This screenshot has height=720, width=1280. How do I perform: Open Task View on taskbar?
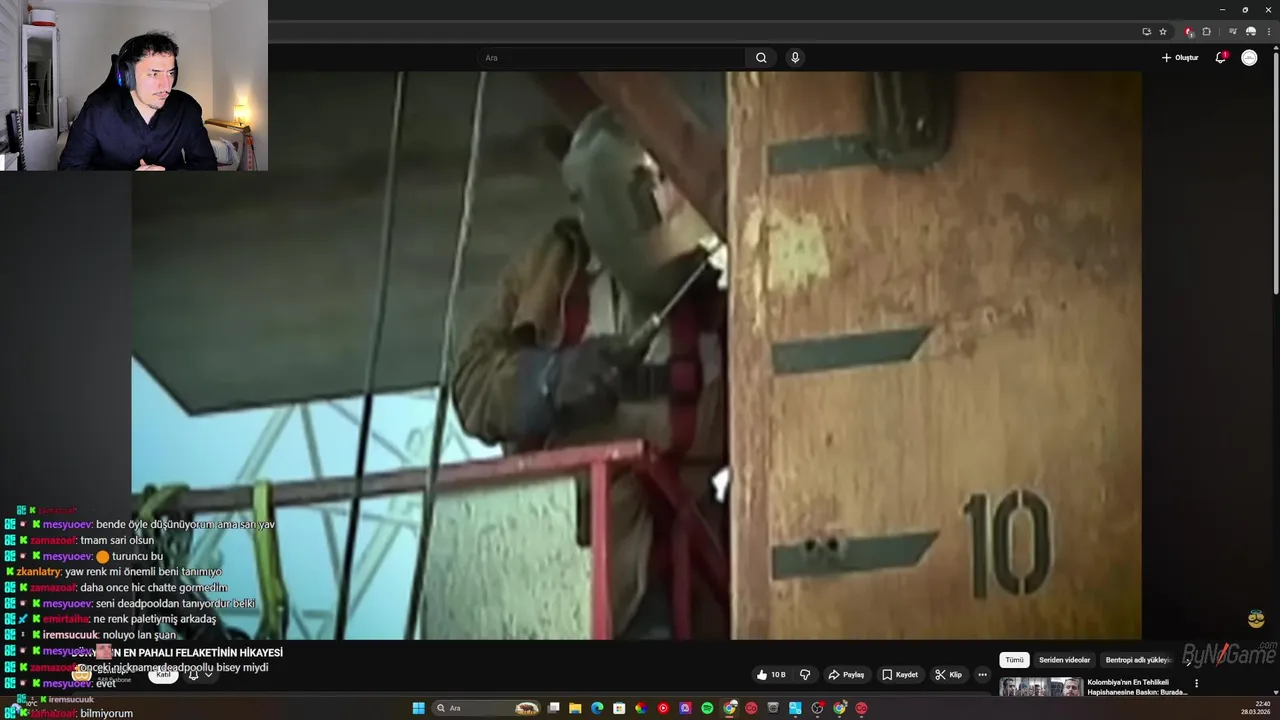(553, 708)
